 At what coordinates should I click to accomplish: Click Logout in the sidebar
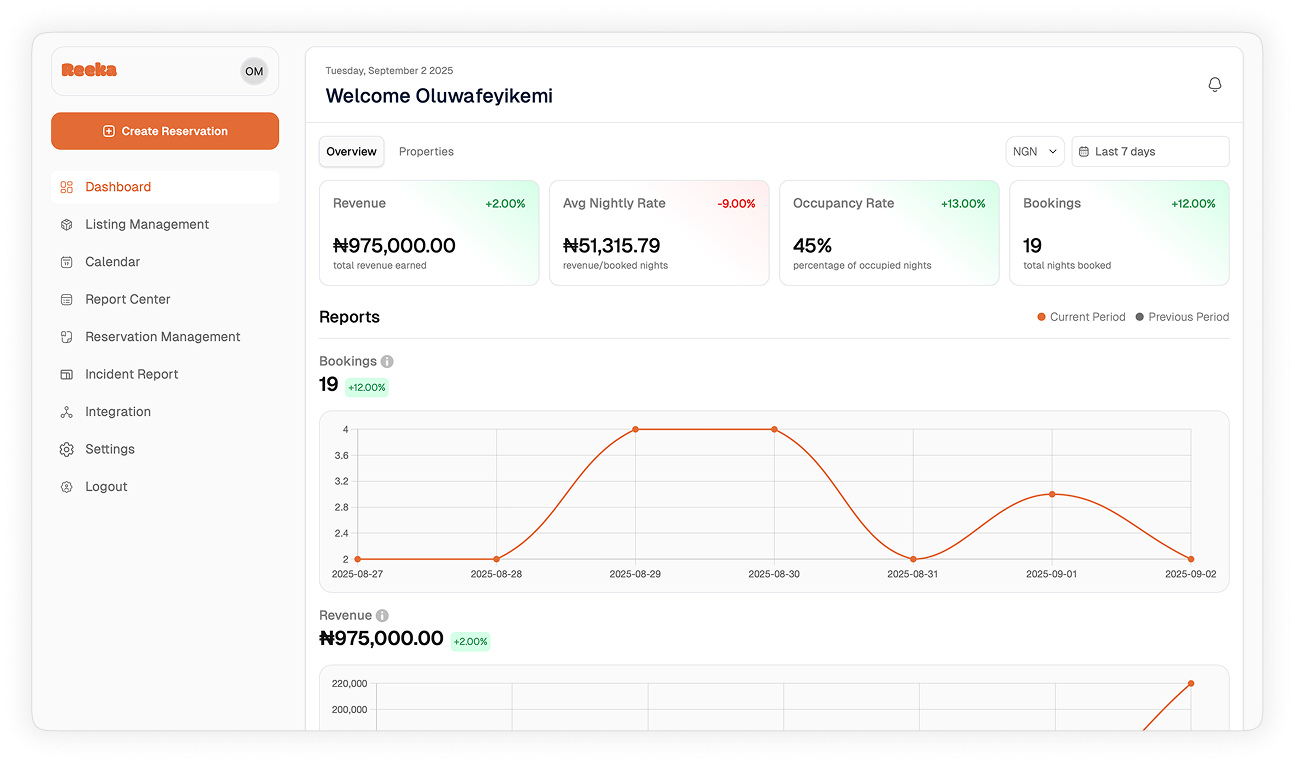pos(105,486)
